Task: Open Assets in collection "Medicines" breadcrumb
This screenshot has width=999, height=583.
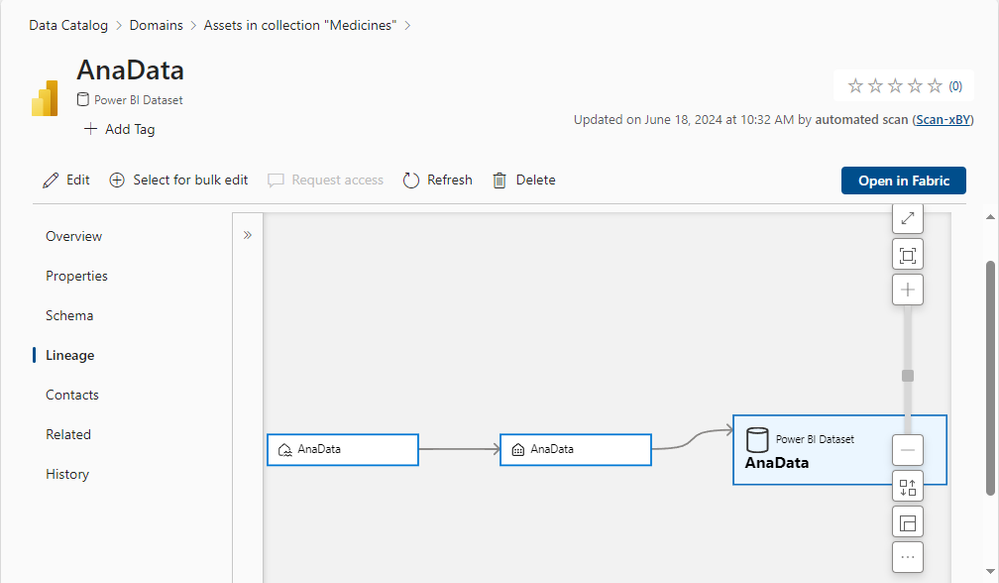Action: [300, 25]
